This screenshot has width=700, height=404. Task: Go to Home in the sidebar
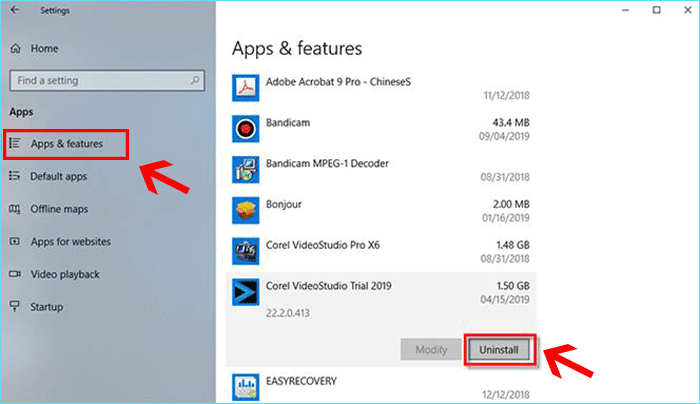[44, 48]
